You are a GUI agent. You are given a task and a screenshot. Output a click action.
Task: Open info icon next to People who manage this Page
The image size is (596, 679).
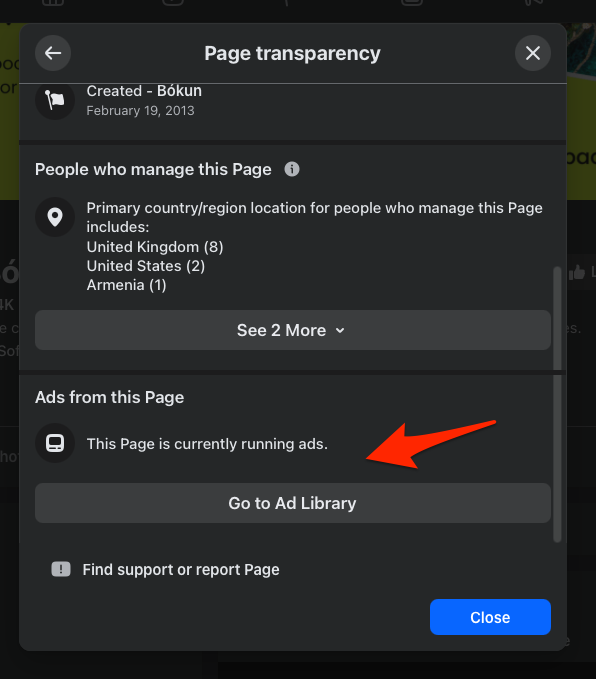(292, 169)
